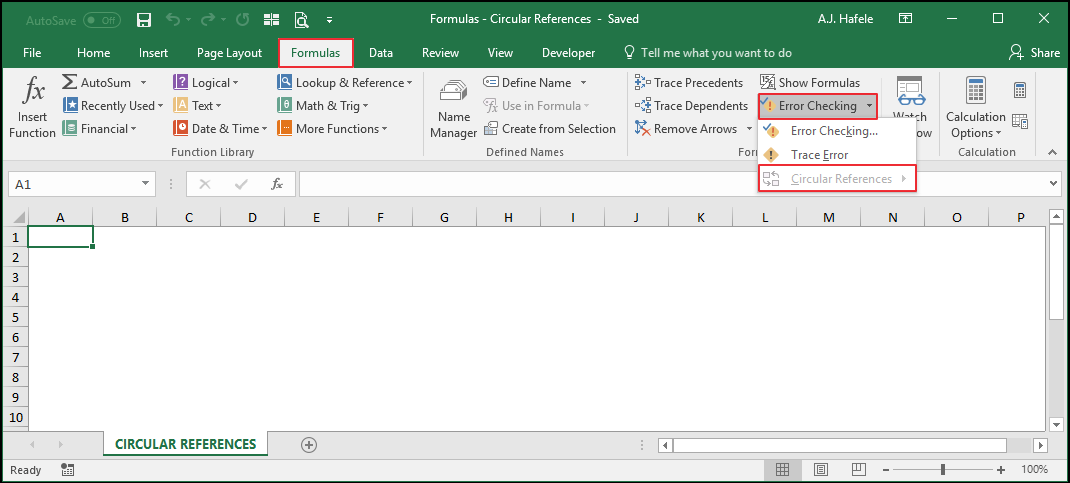Viewport: 1070px width, 483px height.
Task: Click the zoom in plus button
Action: [x=1001, y=469]
